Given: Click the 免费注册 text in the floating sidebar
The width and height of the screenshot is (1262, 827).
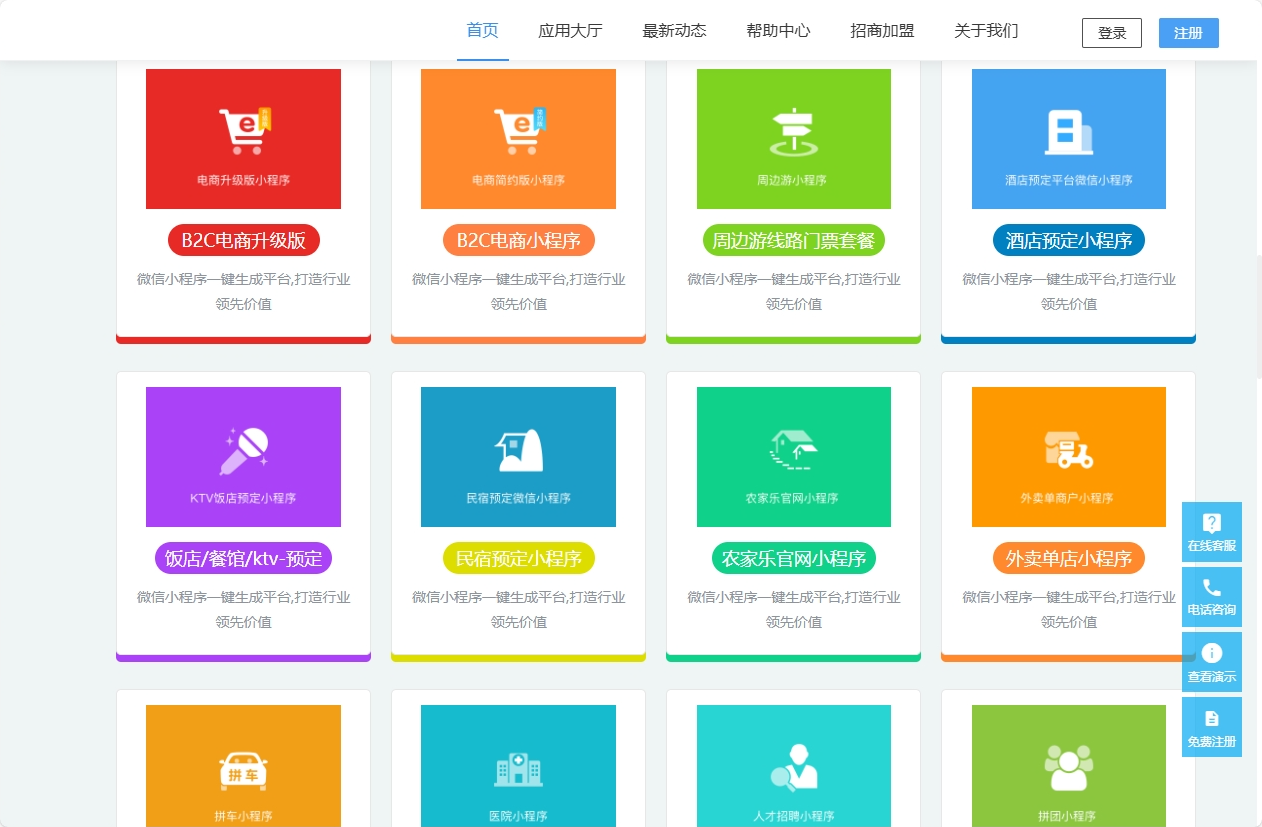Looking at the screenshot, I should click(x=1212, y=742).
